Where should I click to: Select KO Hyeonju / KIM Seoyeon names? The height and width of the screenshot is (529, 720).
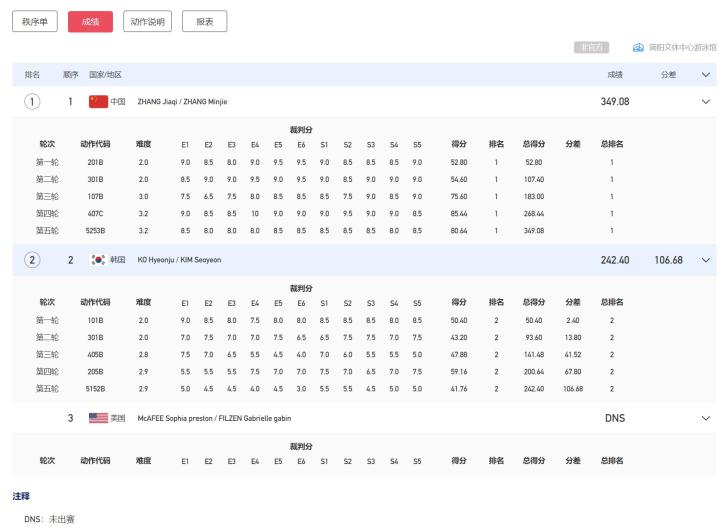[179, 260]
